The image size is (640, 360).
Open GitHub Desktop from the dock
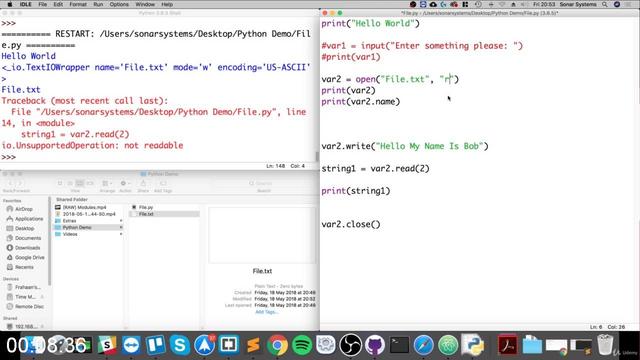[375, 345]
